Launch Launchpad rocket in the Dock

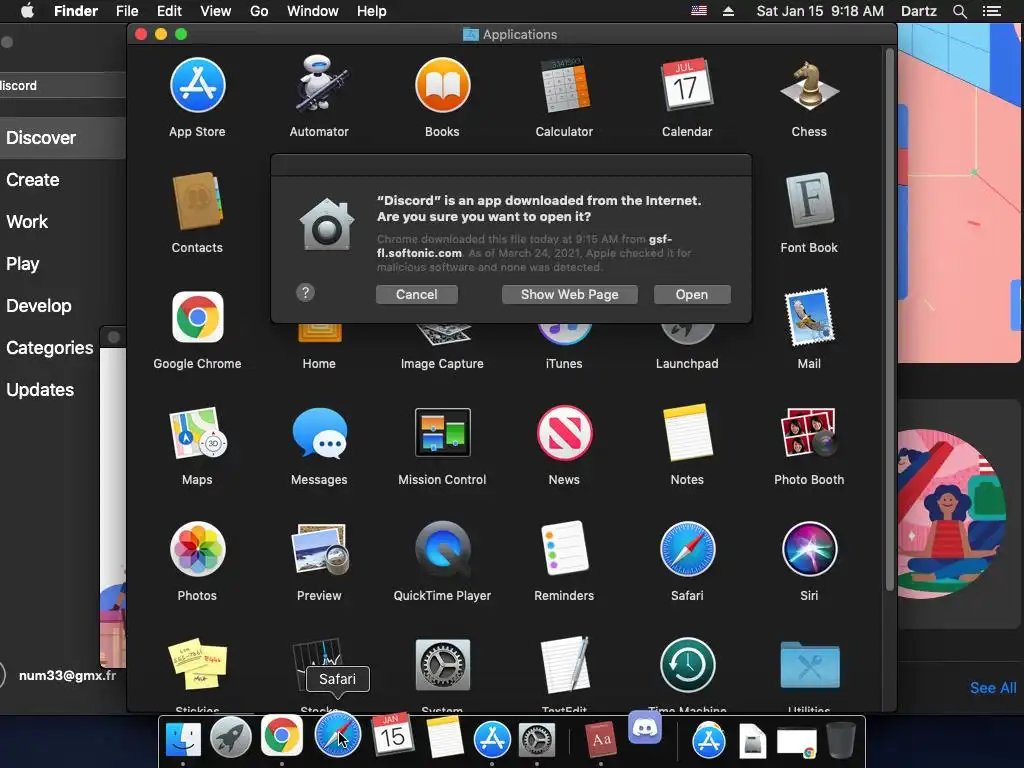tap(231, 738)
